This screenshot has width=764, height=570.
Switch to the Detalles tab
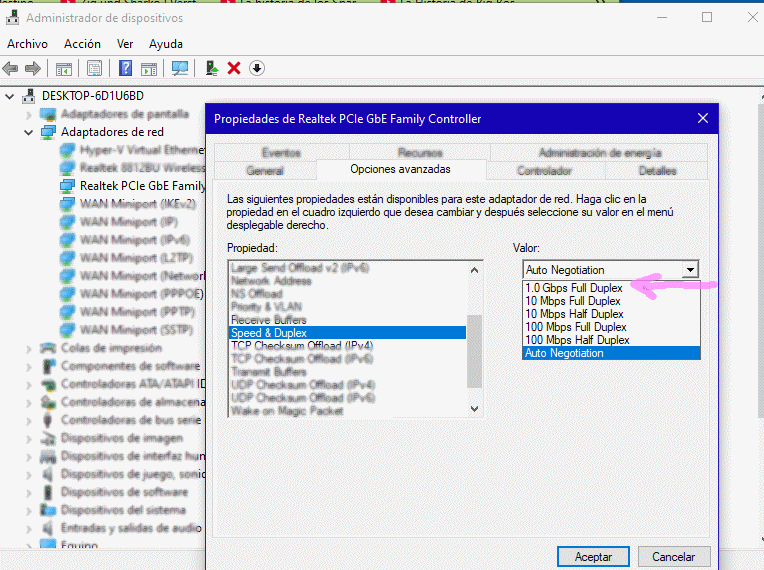click(657, 171)
